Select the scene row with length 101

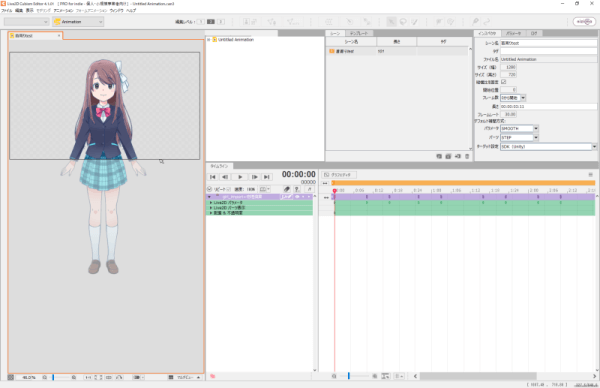[397, 51]
